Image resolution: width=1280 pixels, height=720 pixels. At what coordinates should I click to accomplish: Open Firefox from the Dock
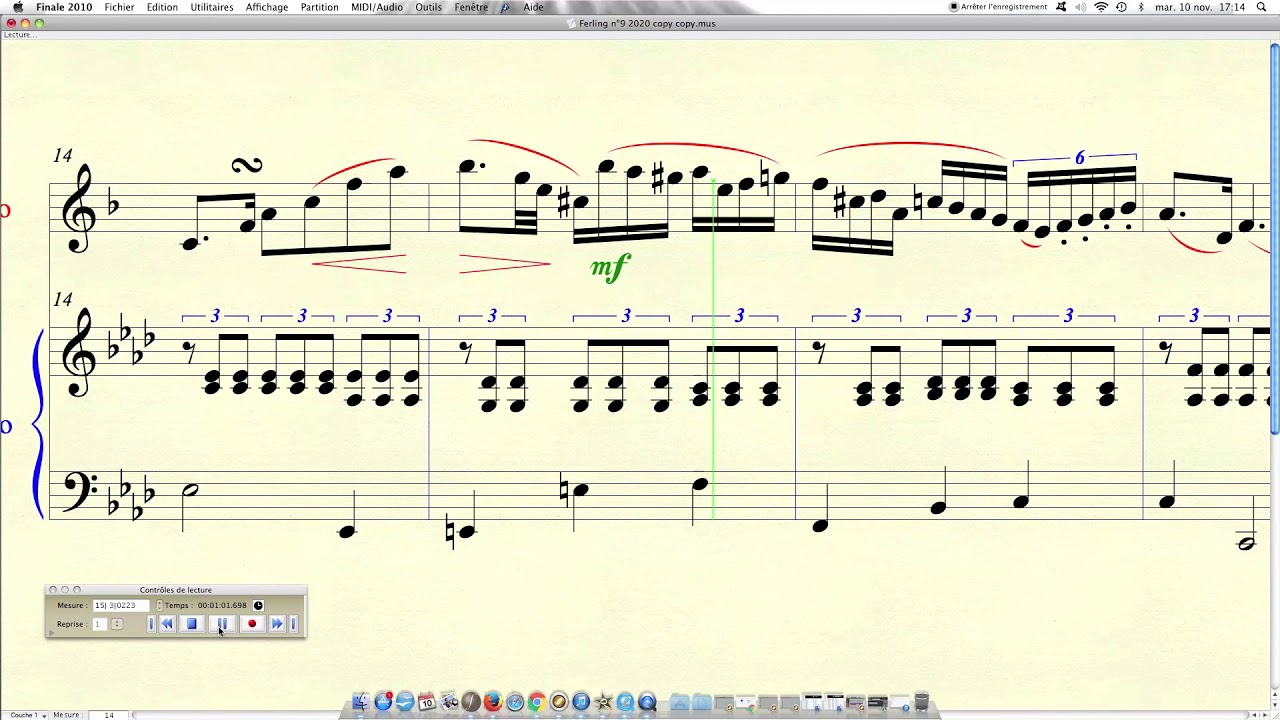(493, 702)
